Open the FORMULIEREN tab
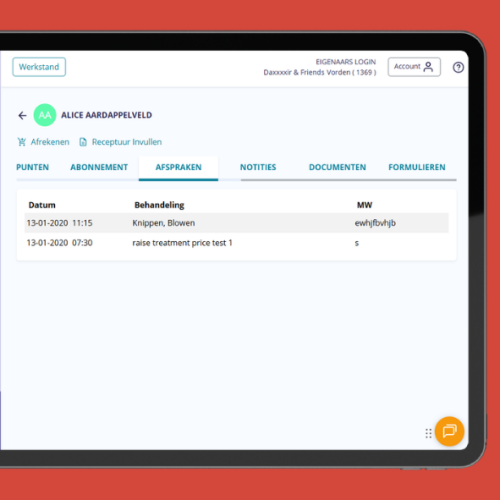 tap(417, 167)
